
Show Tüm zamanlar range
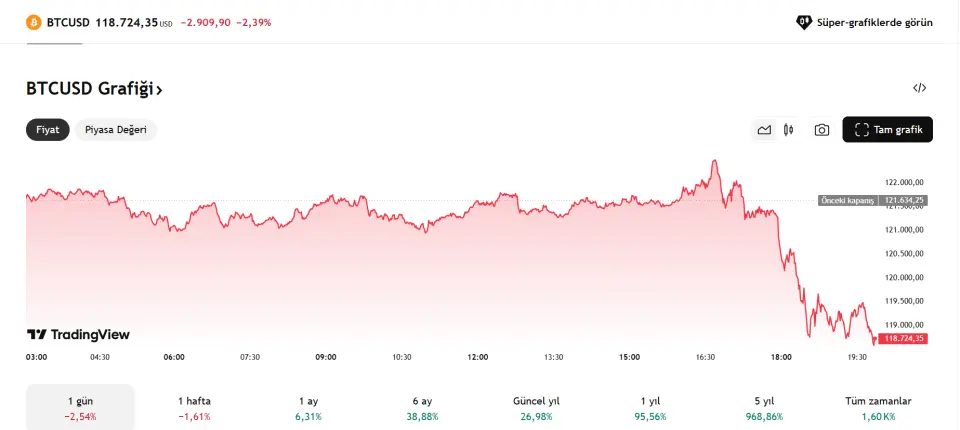pyautogui.click(x=878, y=407)
